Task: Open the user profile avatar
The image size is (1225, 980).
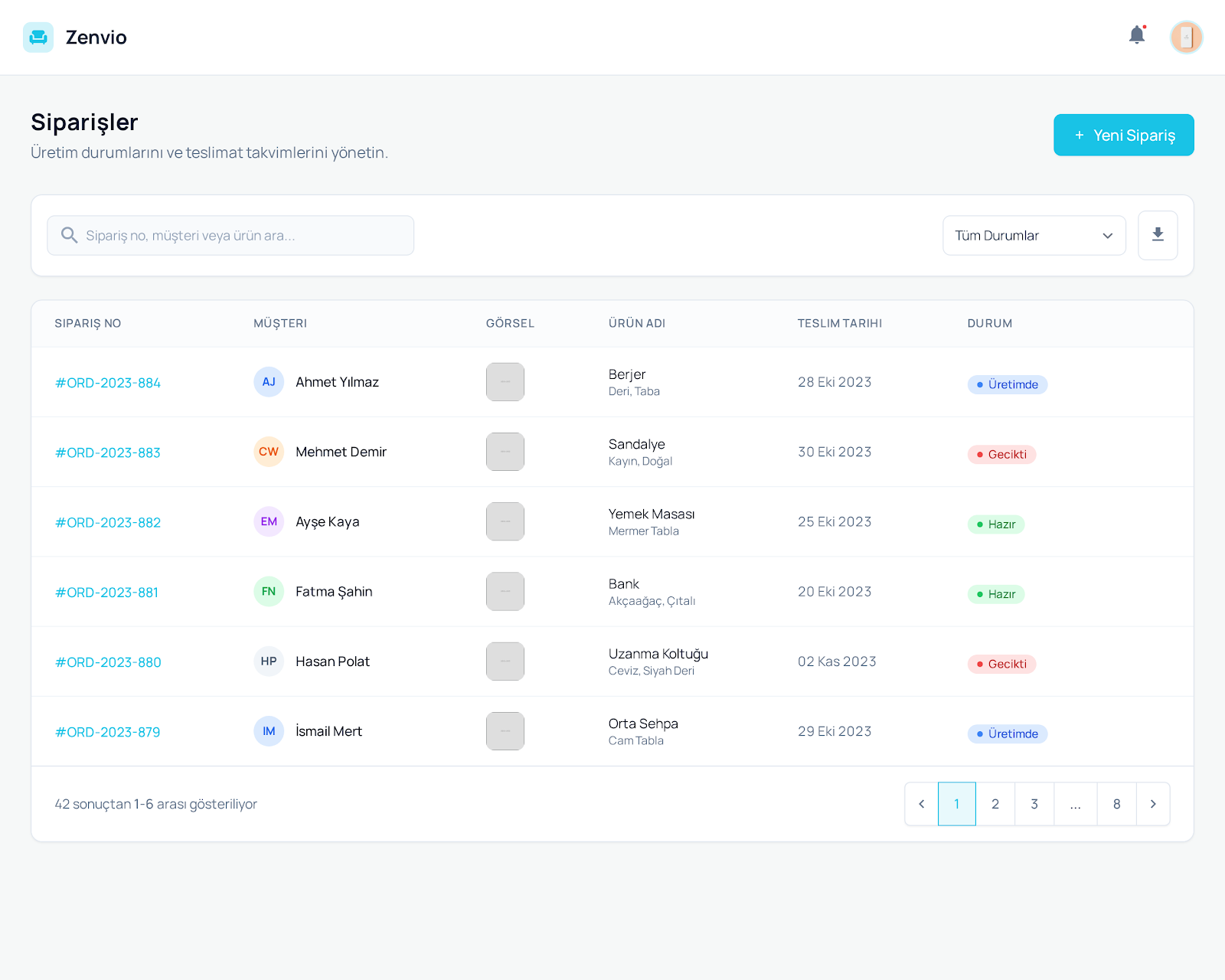Action: (x=1186, y=38)
